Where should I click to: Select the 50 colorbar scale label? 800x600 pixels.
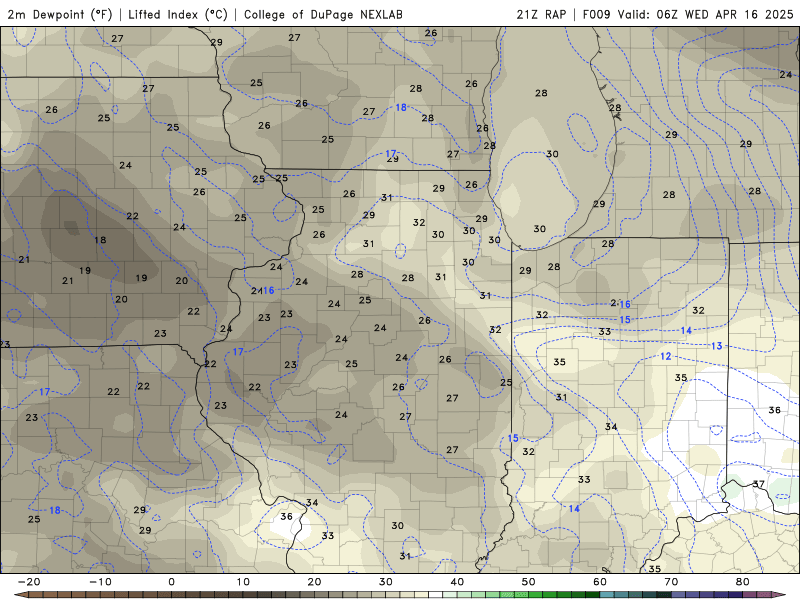[529, 582]
